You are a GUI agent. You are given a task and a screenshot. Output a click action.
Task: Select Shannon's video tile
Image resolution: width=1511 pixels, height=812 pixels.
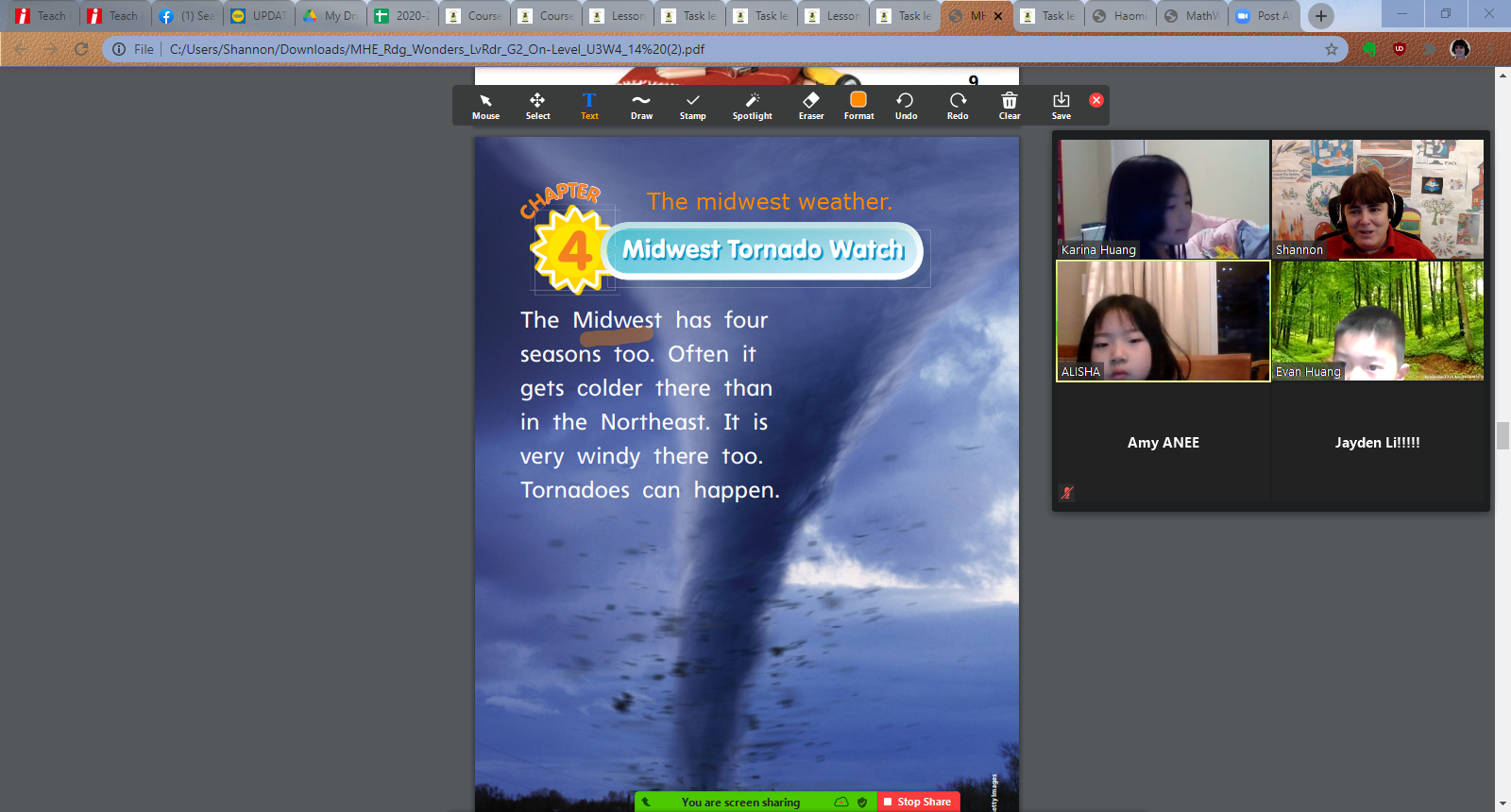1378,199
